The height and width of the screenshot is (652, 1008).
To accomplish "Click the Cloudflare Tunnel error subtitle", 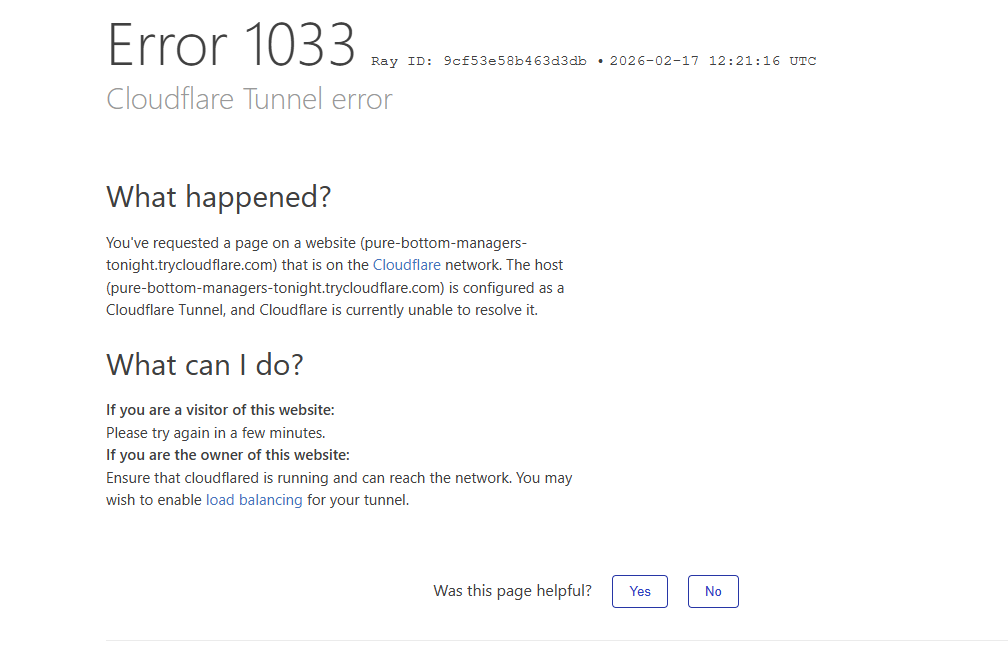I will [249, 99].
